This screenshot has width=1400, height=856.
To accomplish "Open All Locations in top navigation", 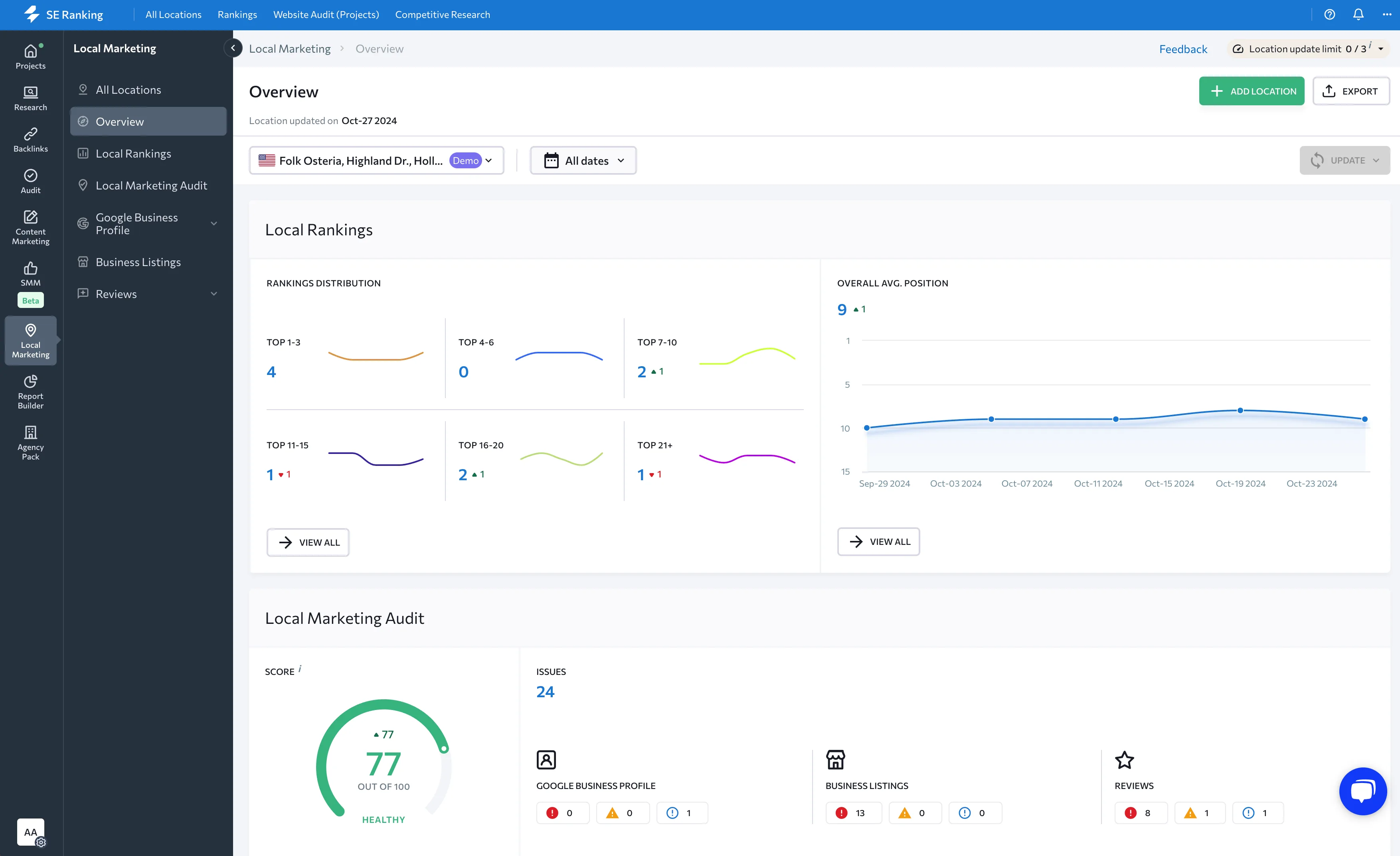I will (173, 15).
